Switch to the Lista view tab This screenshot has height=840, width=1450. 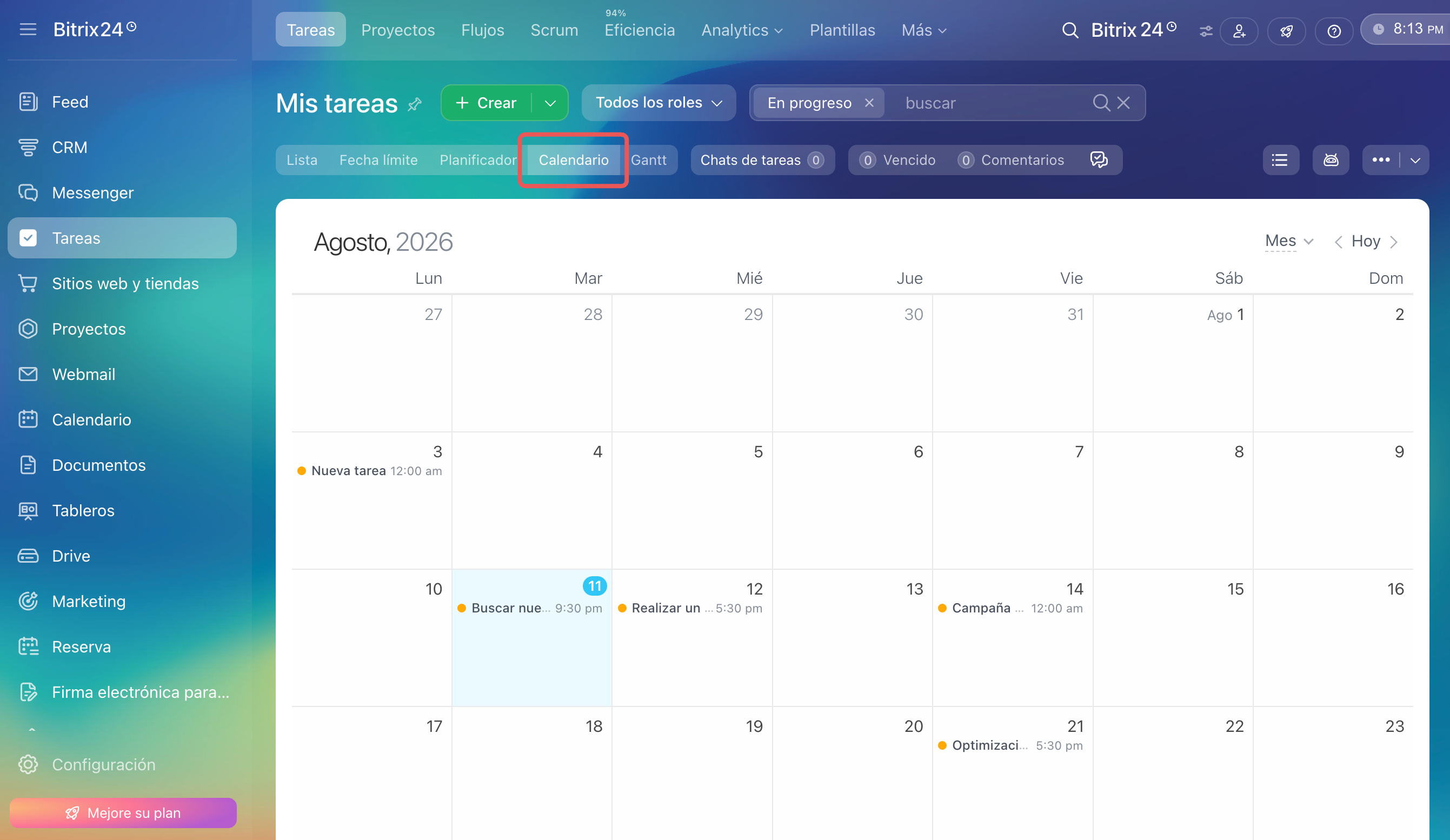pyautogui.click(x=302, y=160)
